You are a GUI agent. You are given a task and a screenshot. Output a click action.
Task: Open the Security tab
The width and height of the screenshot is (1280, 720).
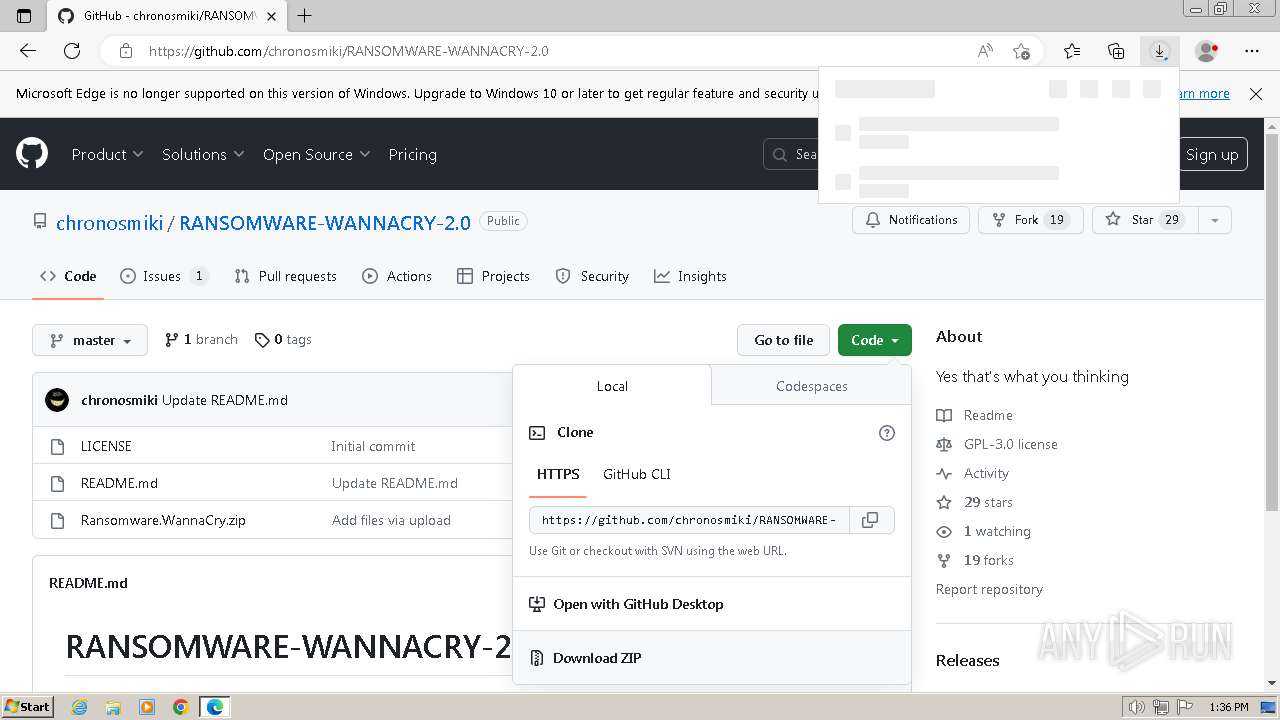coord(592,276)
